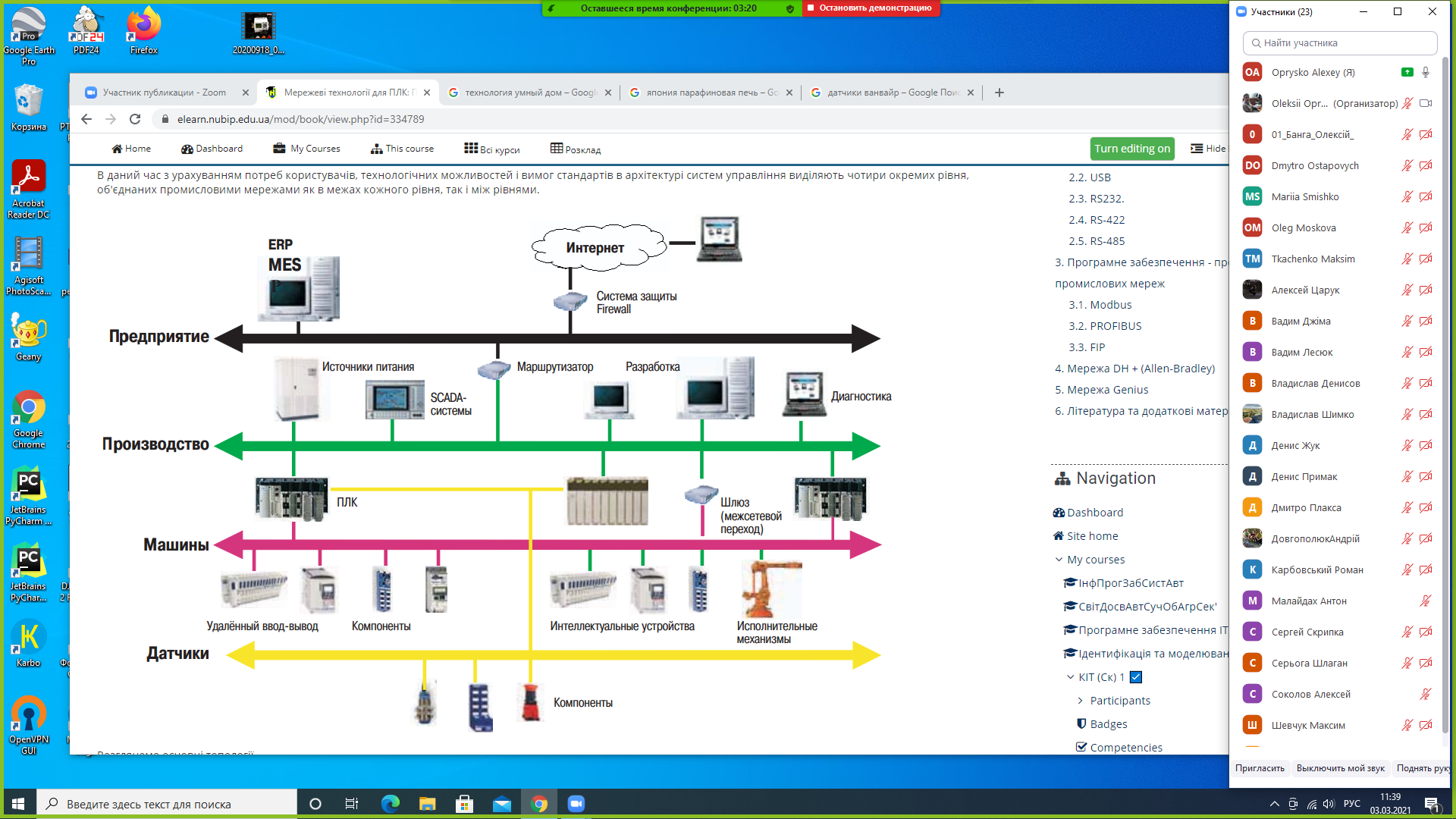Screen dimensions: 1456x819
Task: Open Google Earth Pro desktop shortcut
Action: tap(29, 36)
